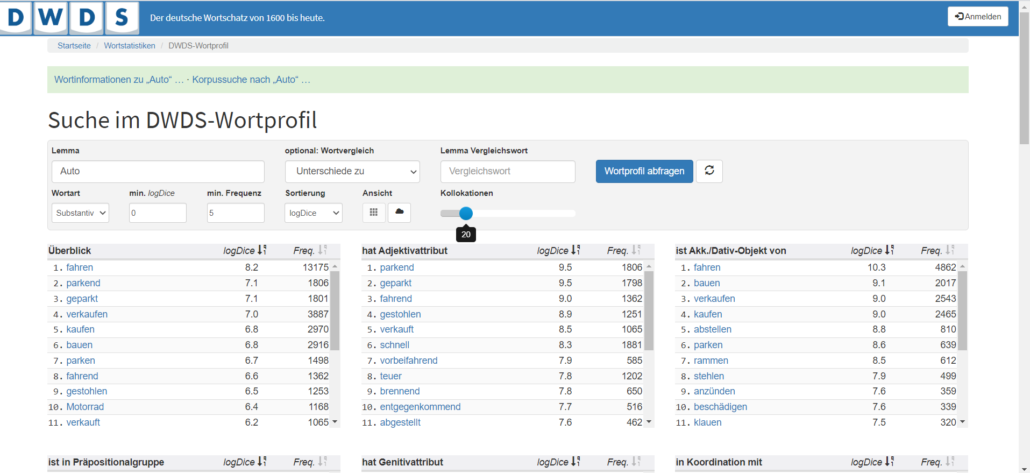Open the Sortierung logDice dropdown

pyautogui.click(x=314, y=213)
